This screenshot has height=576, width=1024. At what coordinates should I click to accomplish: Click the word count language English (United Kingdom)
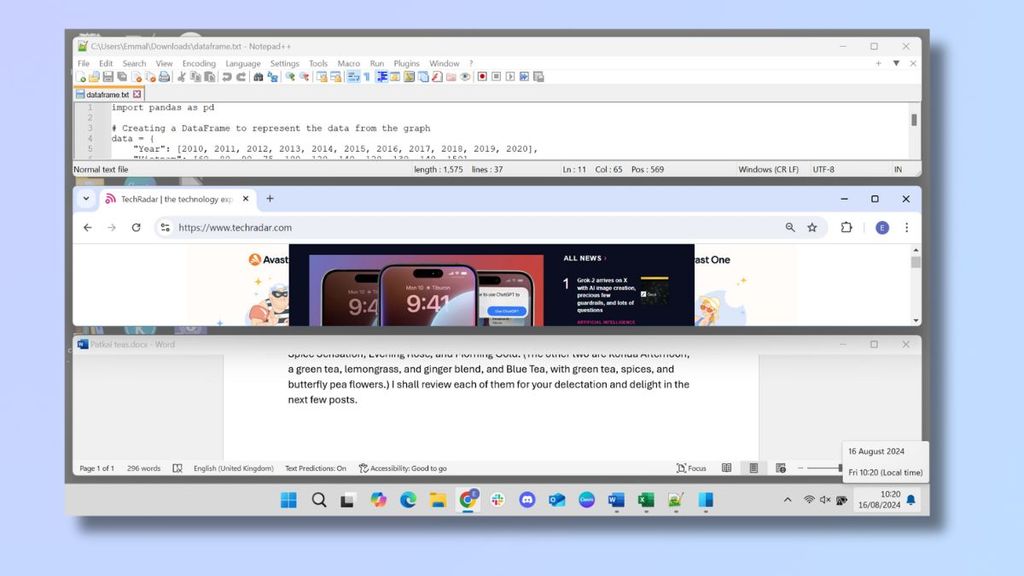click(x=233, y=467)
